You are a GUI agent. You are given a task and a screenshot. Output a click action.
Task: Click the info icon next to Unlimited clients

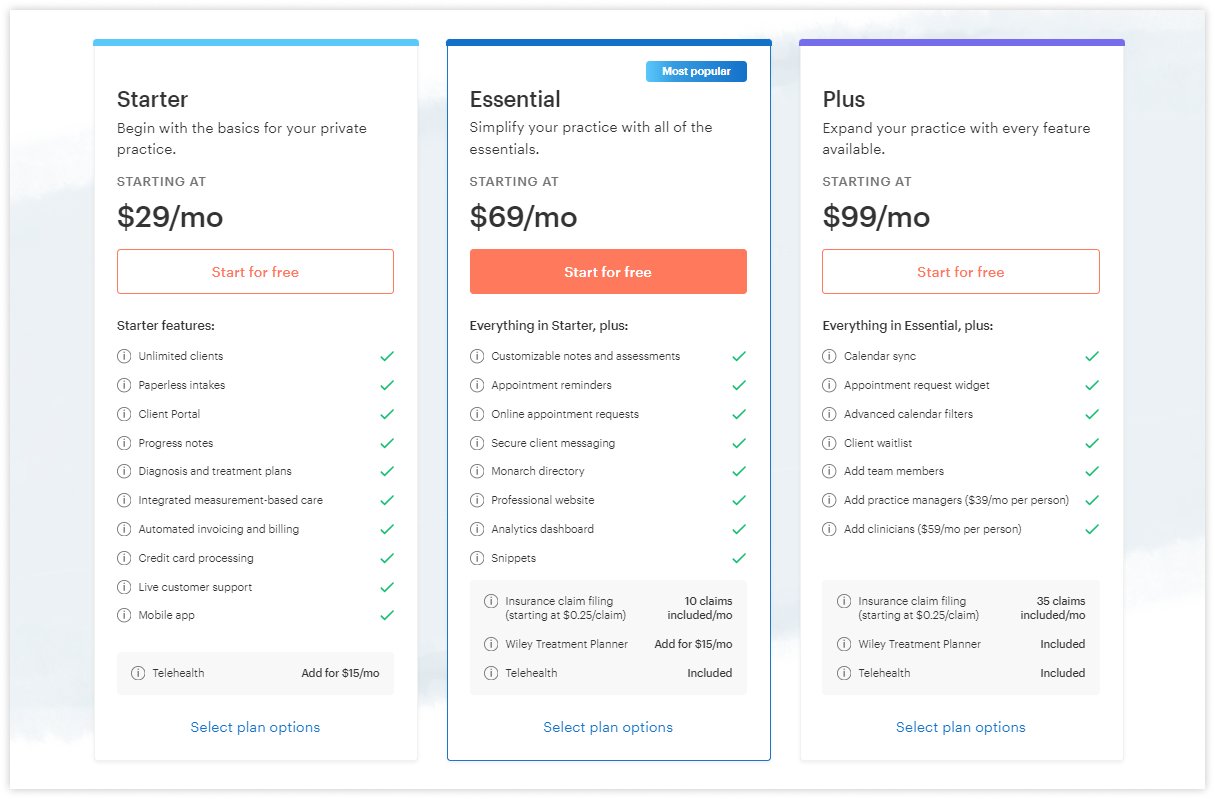tap(124, 356)
